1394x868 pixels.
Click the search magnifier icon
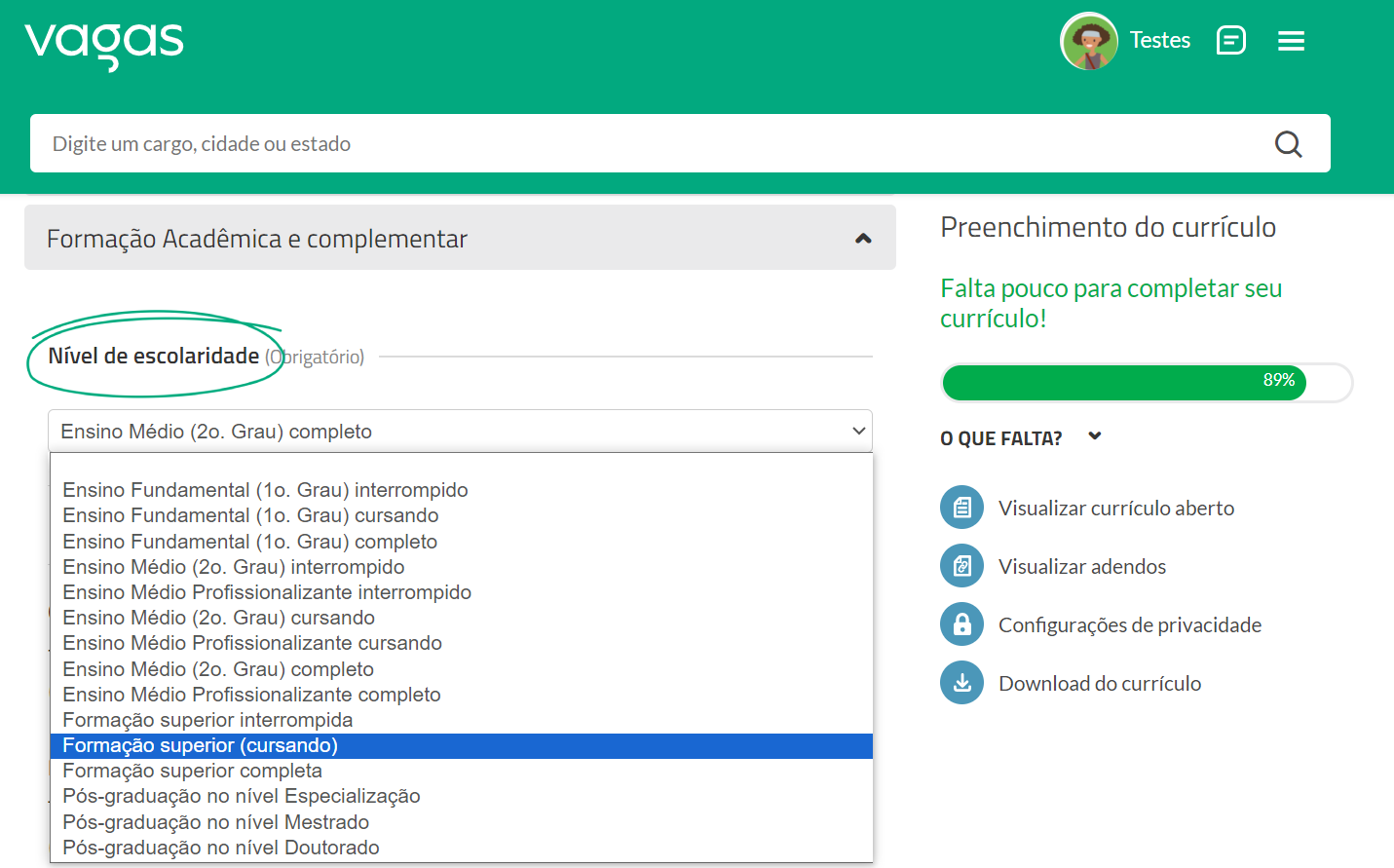click(1288, 143)
